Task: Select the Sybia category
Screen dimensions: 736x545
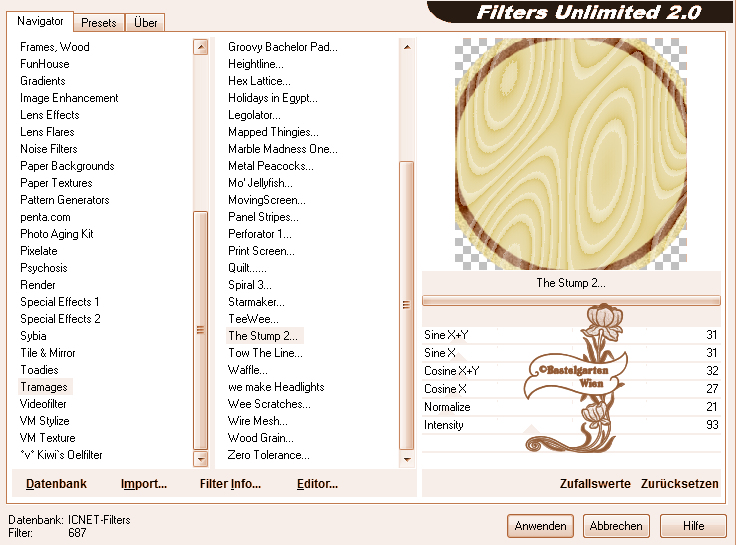Action: pyautogui.click(x=33, y=336)
